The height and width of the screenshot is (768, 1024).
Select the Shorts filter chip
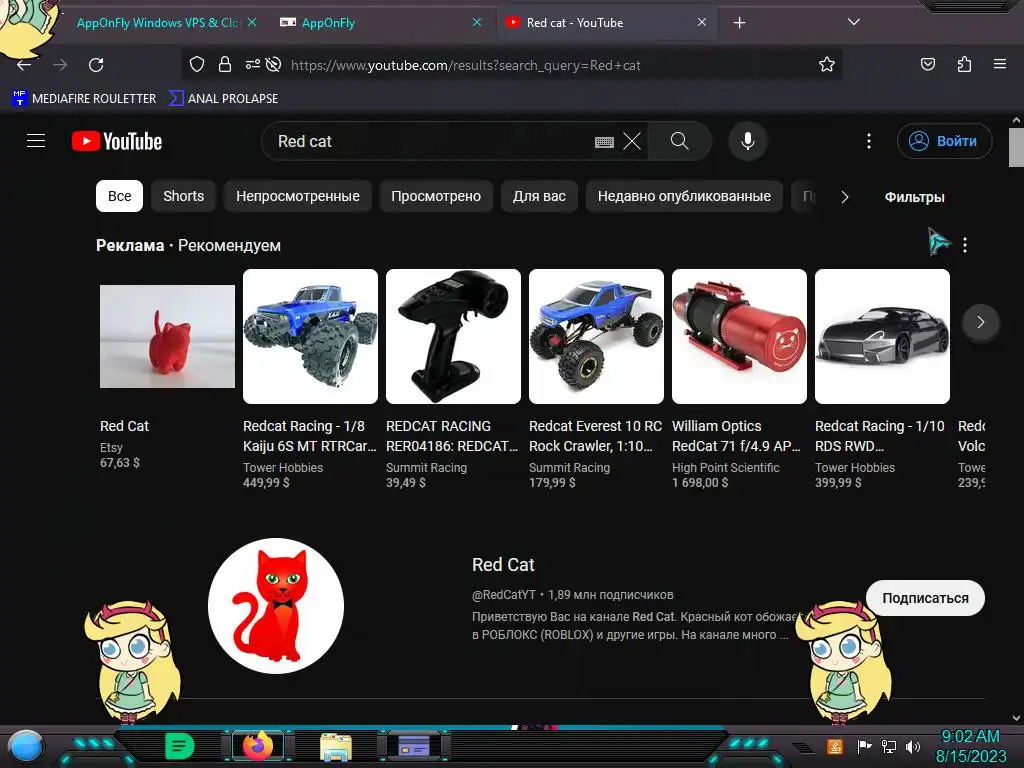184,196
